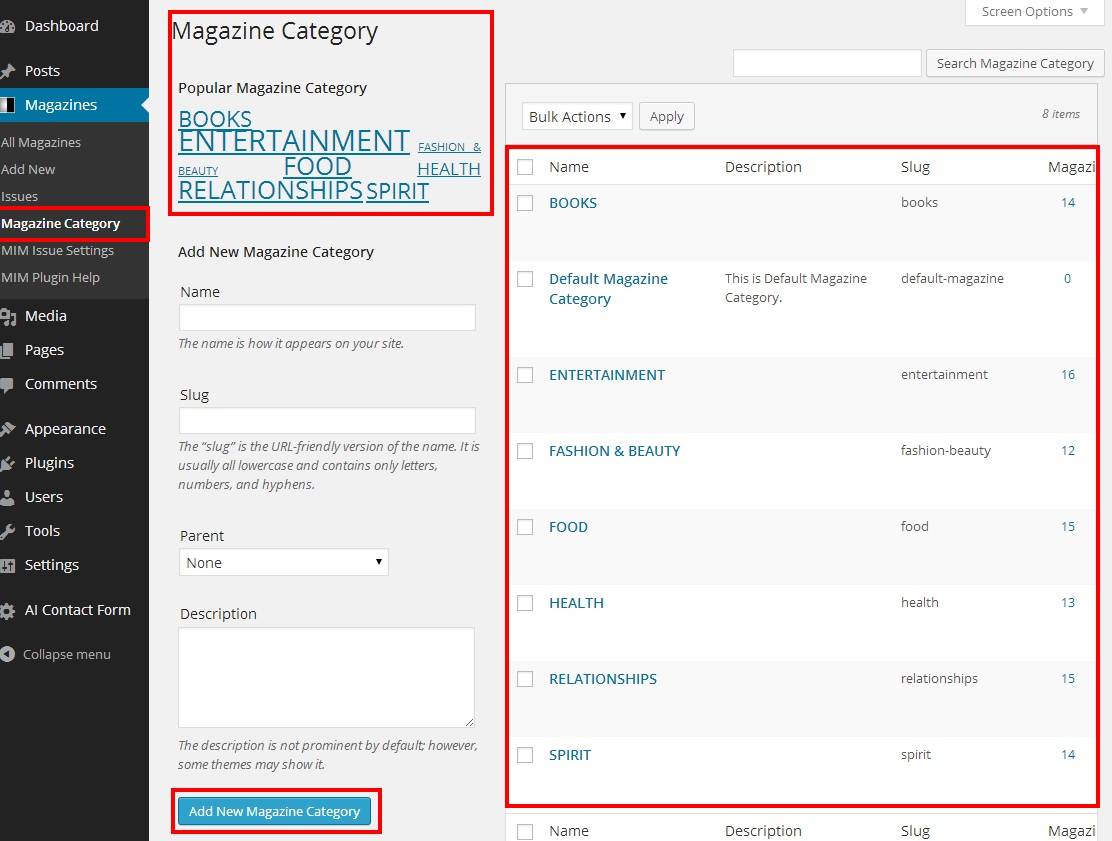Click the Plugins plug icon

7,464
